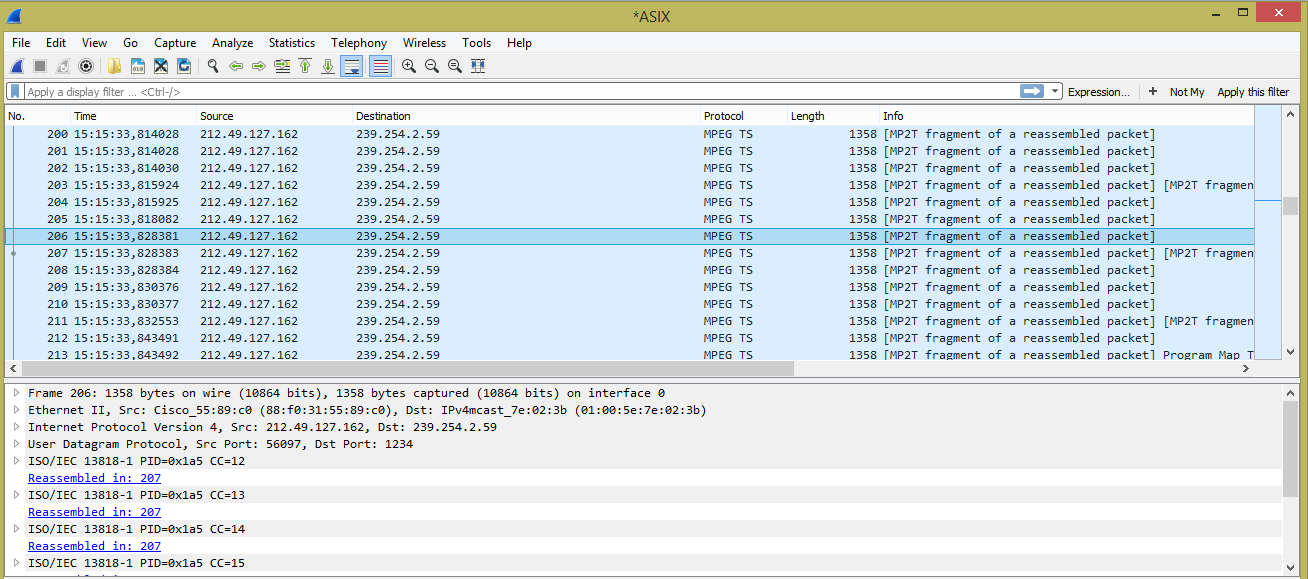Click the display filter bookmark icon
Screen dimensions: 1308x579
tap(15, 91)
